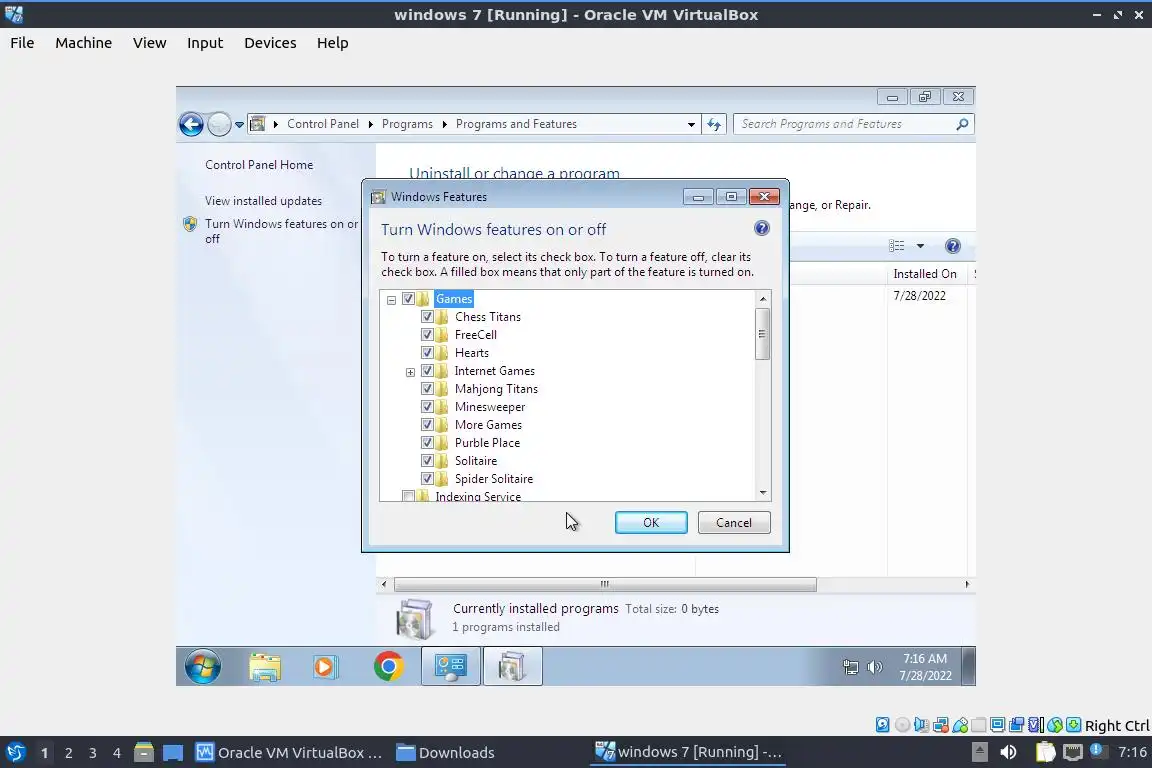Uncheck the Mahjong Titans checkbox

(x=427, y=389)
